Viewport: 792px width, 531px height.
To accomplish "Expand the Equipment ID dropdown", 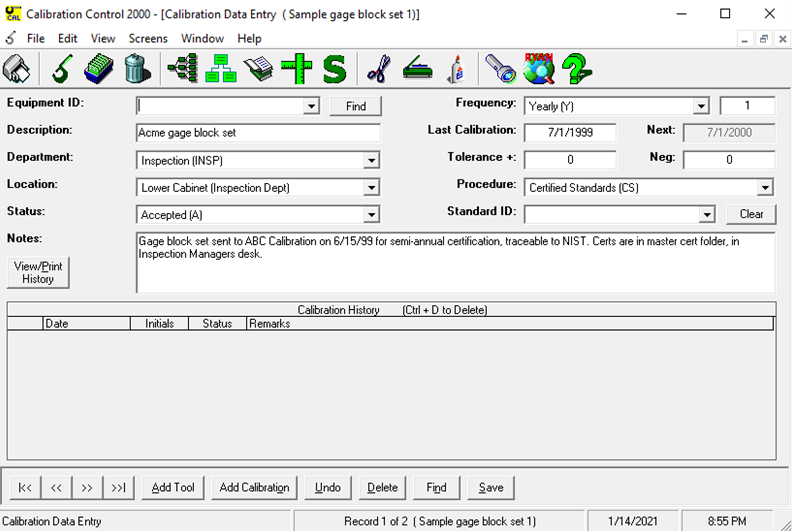I will (x=311, y=106).
